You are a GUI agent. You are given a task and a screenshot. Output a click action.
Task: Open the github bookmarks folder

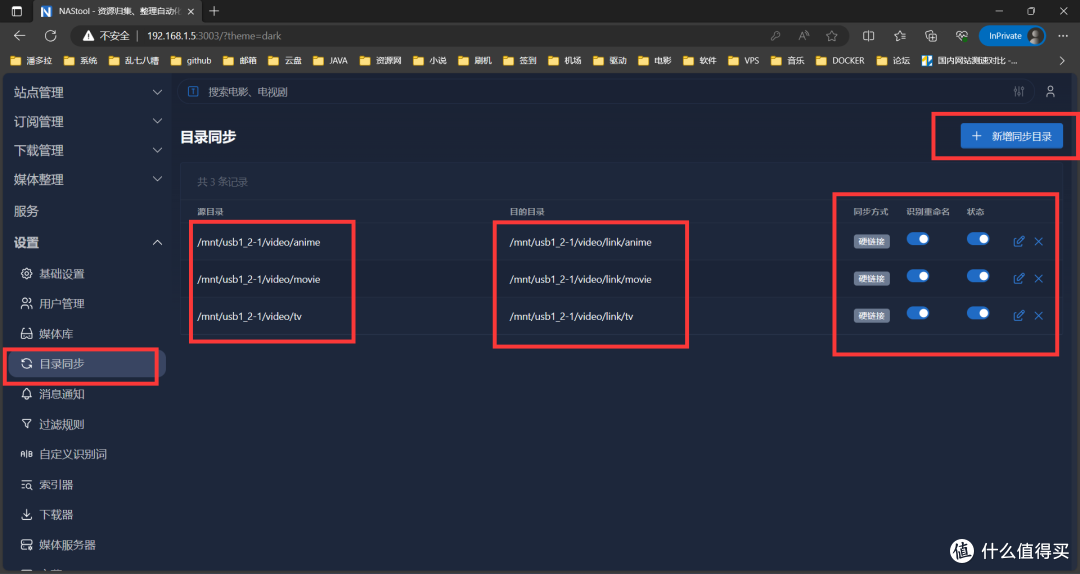pos(191,61)
